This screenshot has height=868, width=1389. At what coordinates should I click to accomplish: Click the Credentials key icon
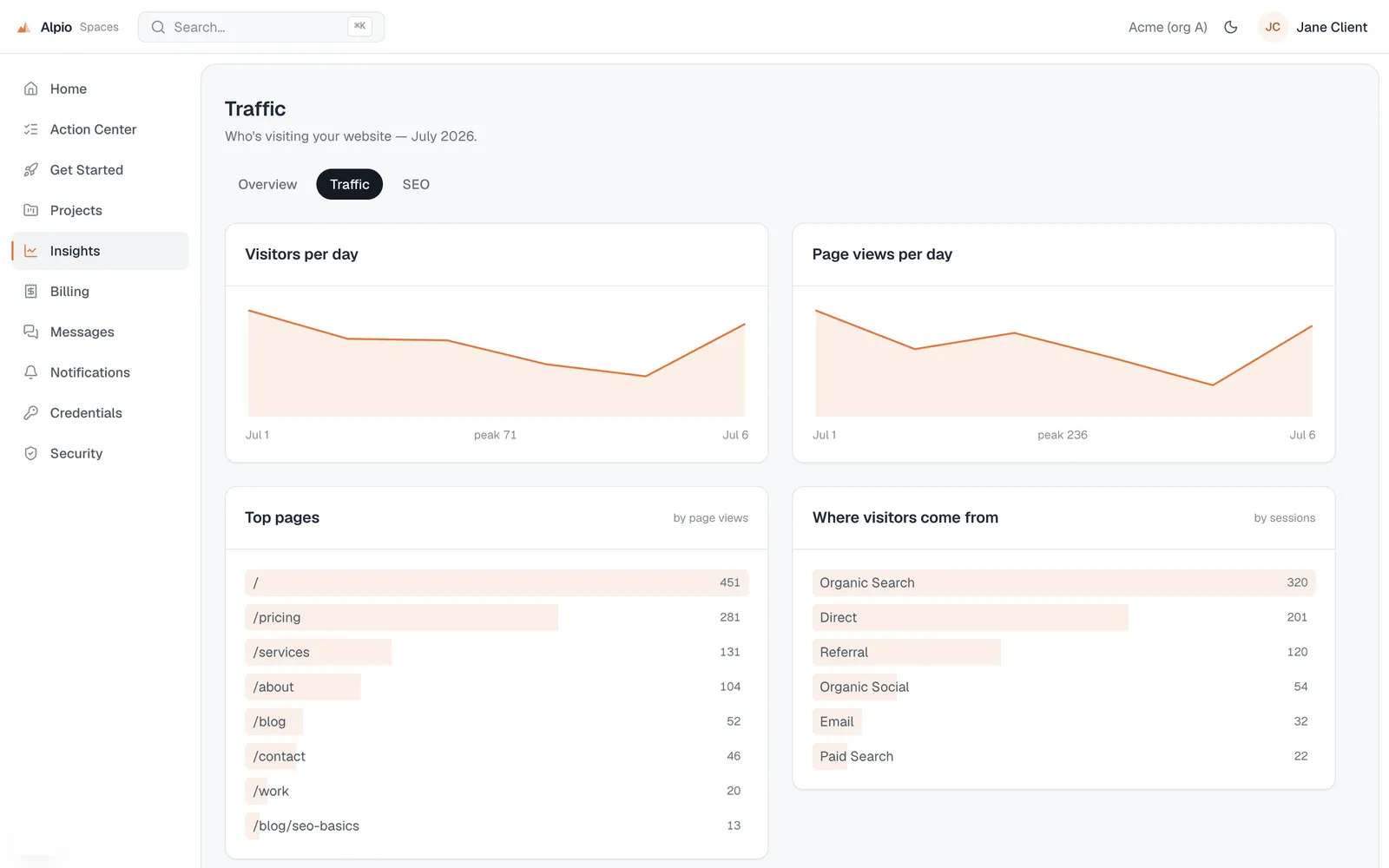(31, 413)
